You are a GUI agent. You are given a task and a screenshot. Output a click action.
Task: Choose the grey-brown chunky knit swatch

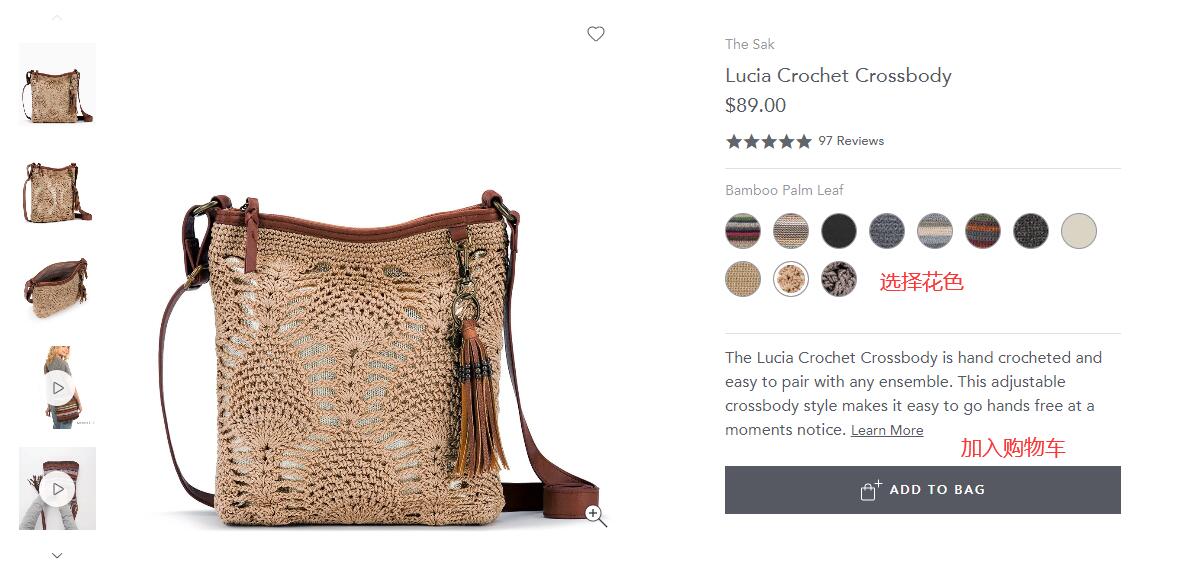(x=839, y=279)
